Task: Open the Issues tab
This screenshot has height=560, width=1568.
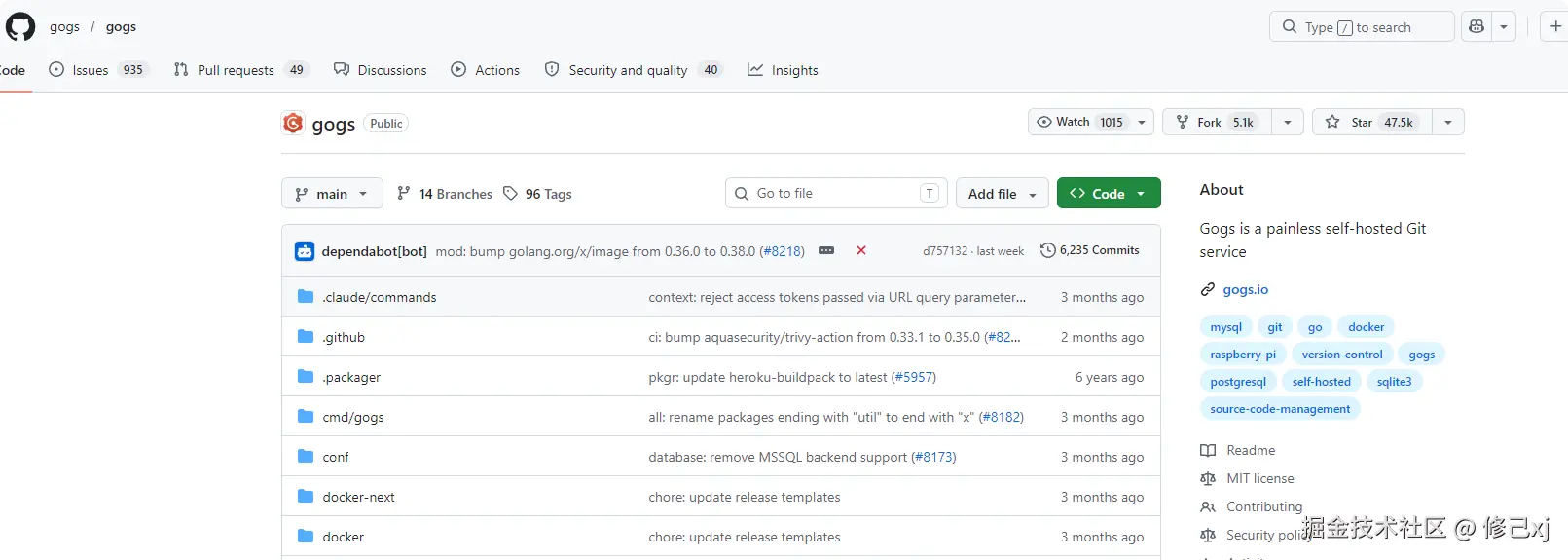Action: pos(97,70)
